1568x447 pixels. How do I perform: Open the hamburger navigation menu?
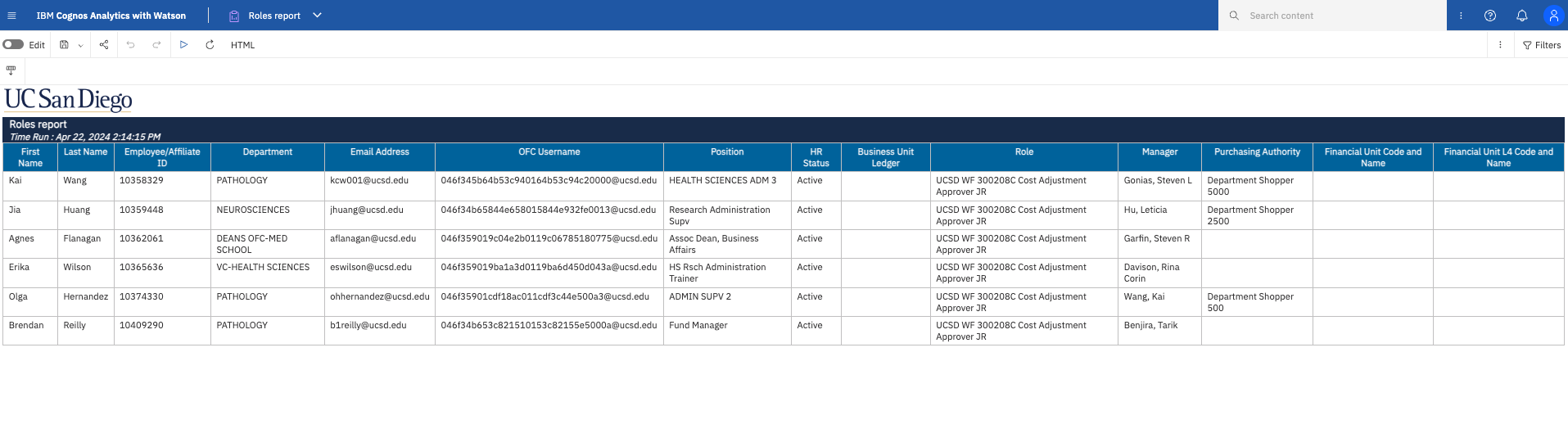11,16
